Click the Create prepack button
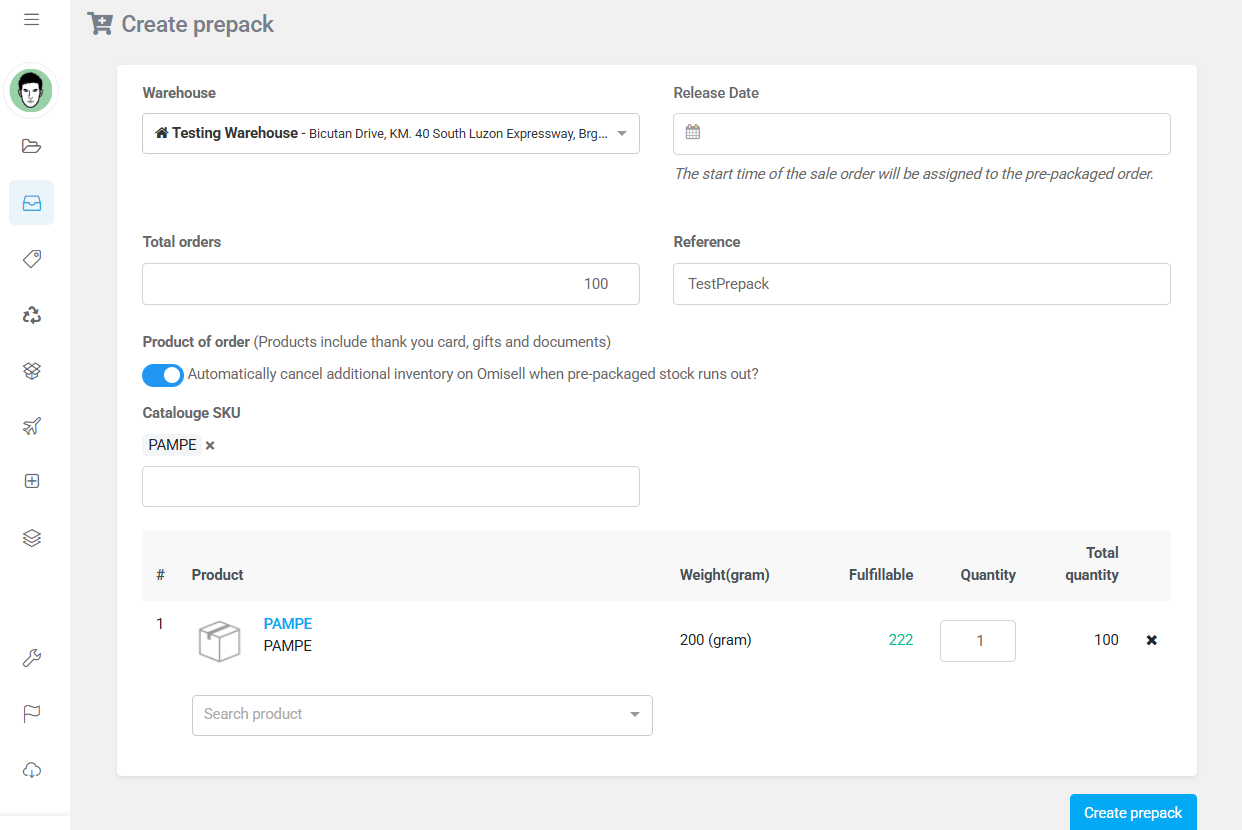 coord(1132,813)
